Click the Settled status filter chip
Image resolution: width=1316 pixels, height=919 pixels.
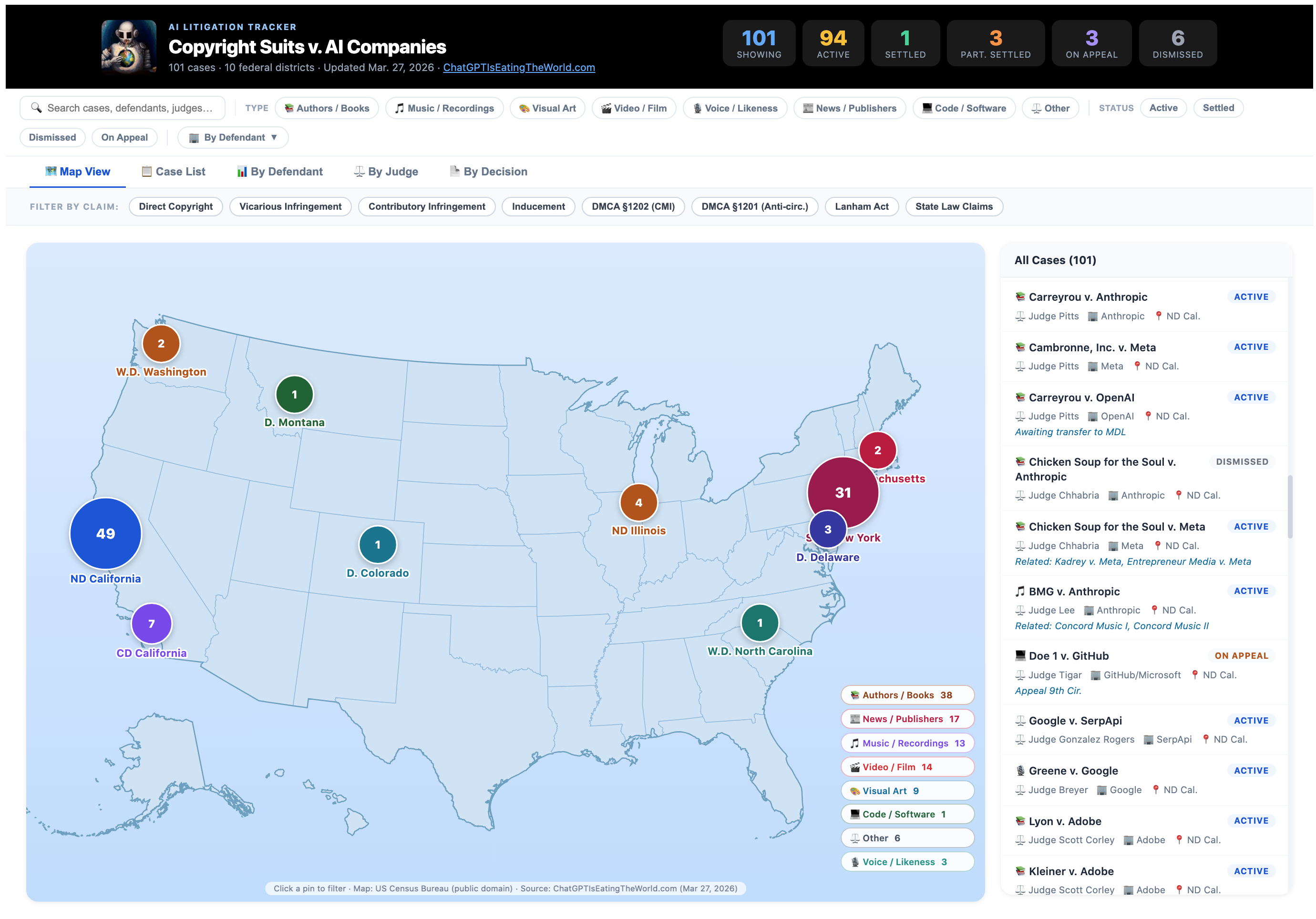1218,108
